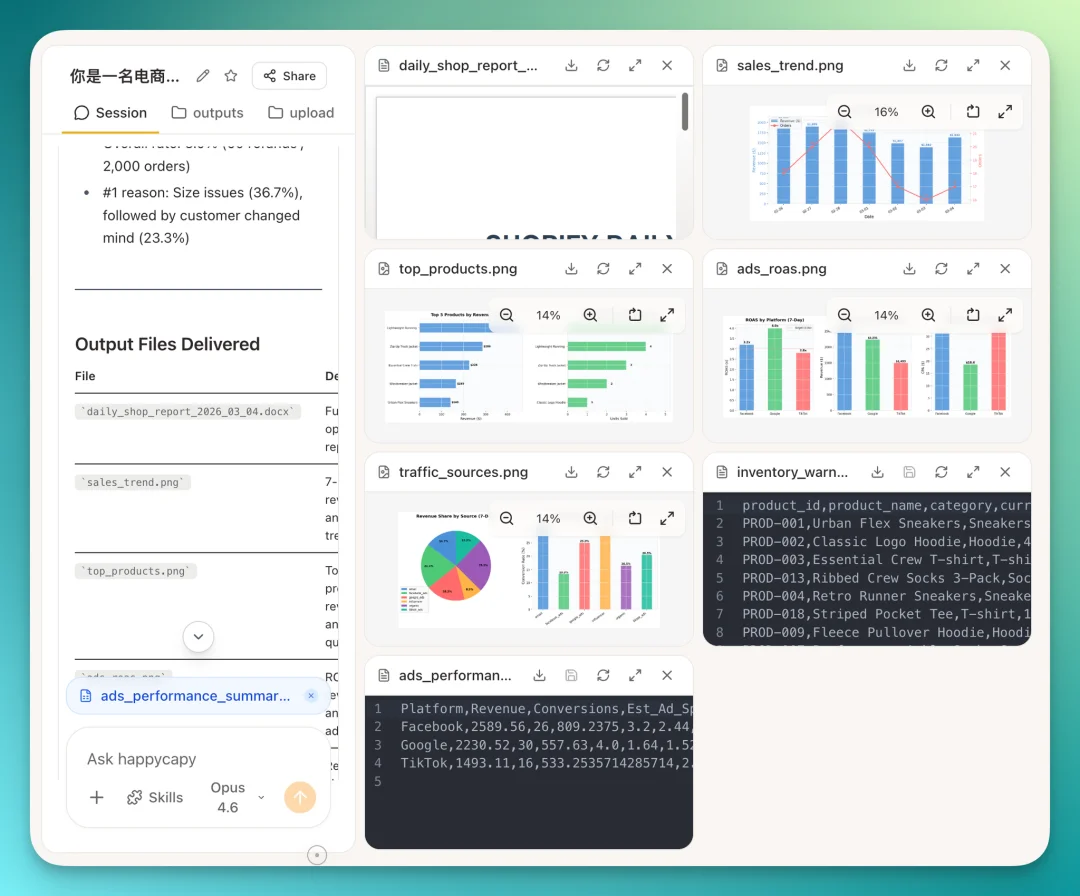
Task: Download the sales_trend.png image
Action: [908, 65]
